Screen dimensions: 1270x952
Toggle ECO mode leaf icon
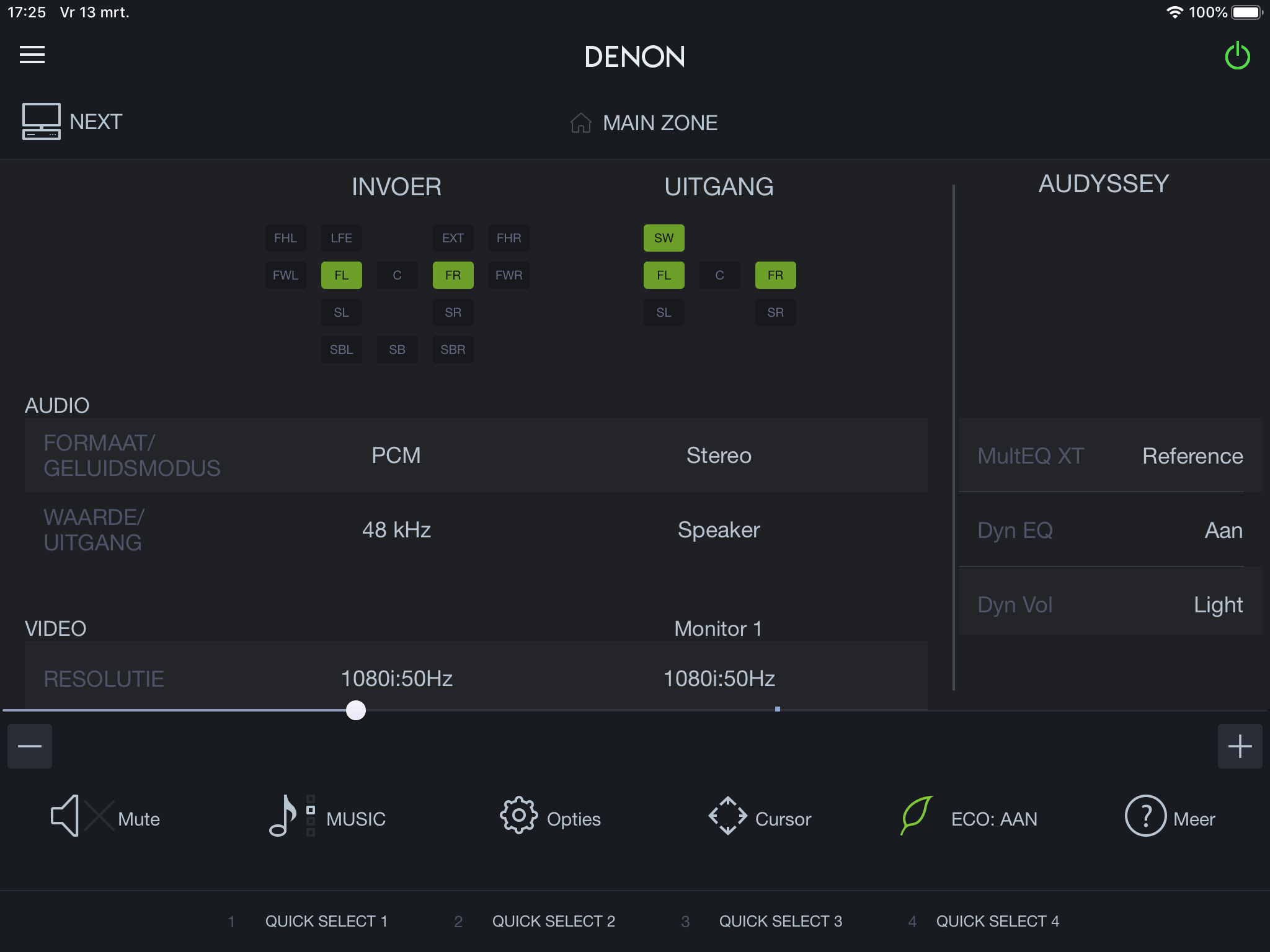tap(917, 816)
